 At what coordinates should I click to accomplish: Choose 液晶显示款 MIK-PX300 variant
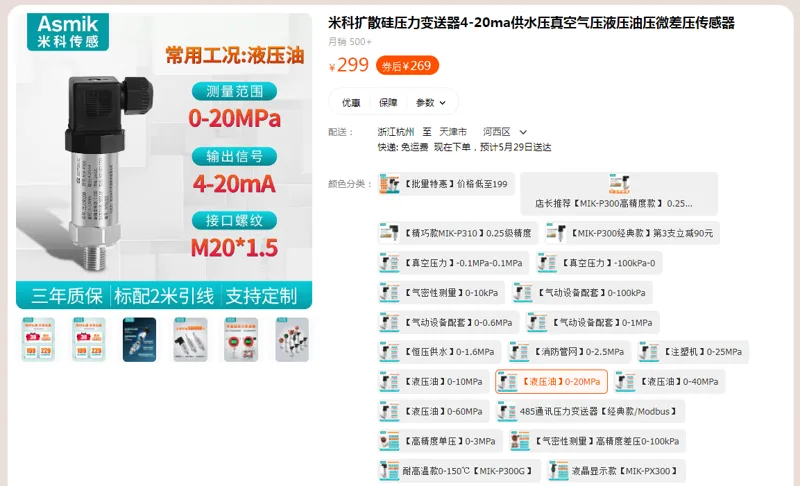[x=615, y=471]
